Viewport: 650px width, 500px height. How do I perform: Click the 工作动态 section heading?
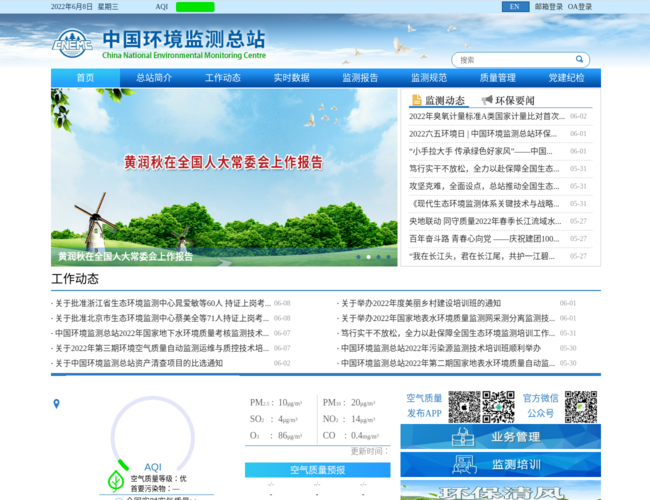coord(75,279)
